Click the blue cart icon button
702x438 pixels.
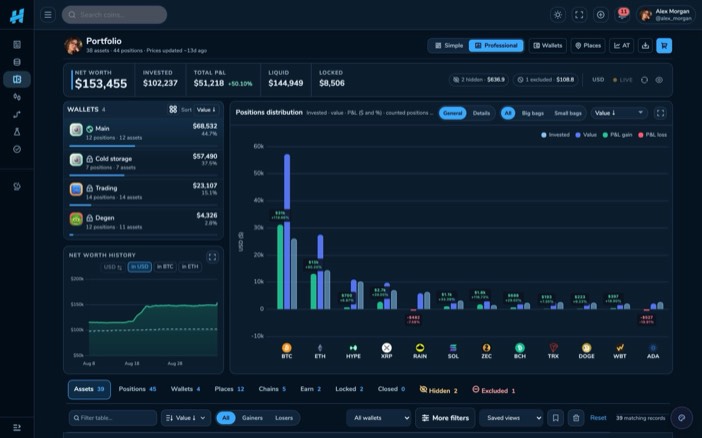pos(664,46)
